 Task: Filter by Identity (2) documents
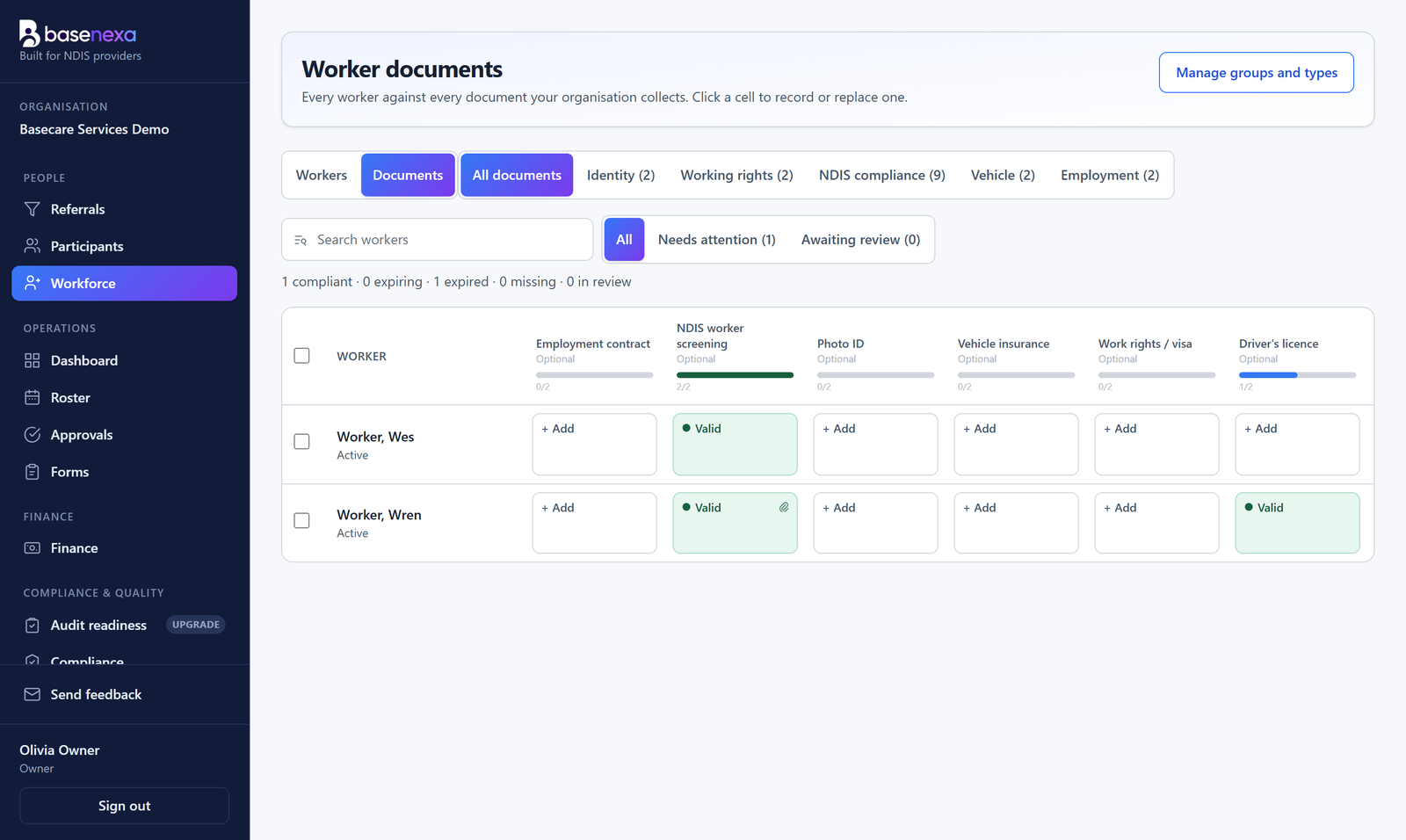[x=621, y=175]
